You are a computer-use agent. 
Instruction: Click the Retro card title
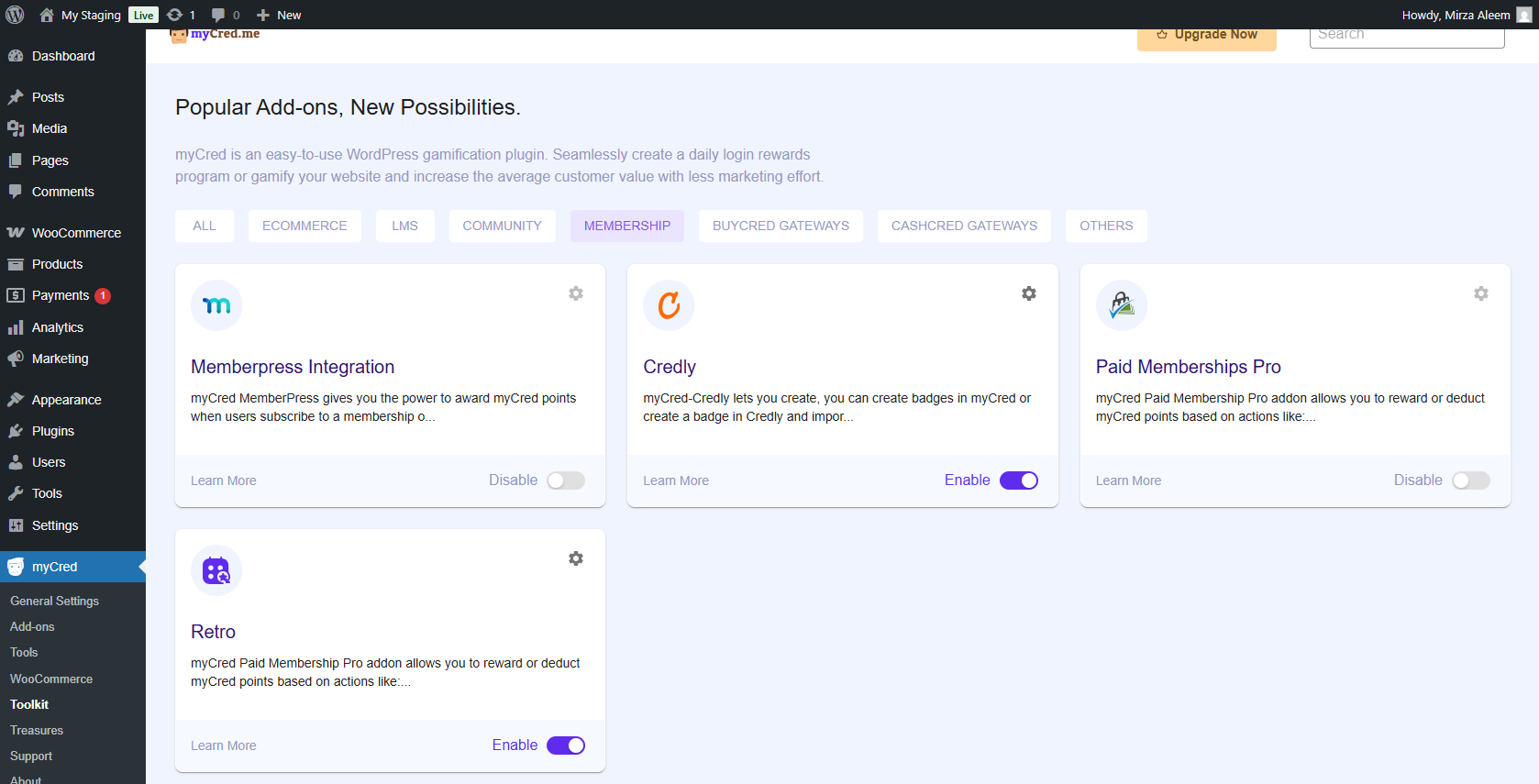point(213,632)
